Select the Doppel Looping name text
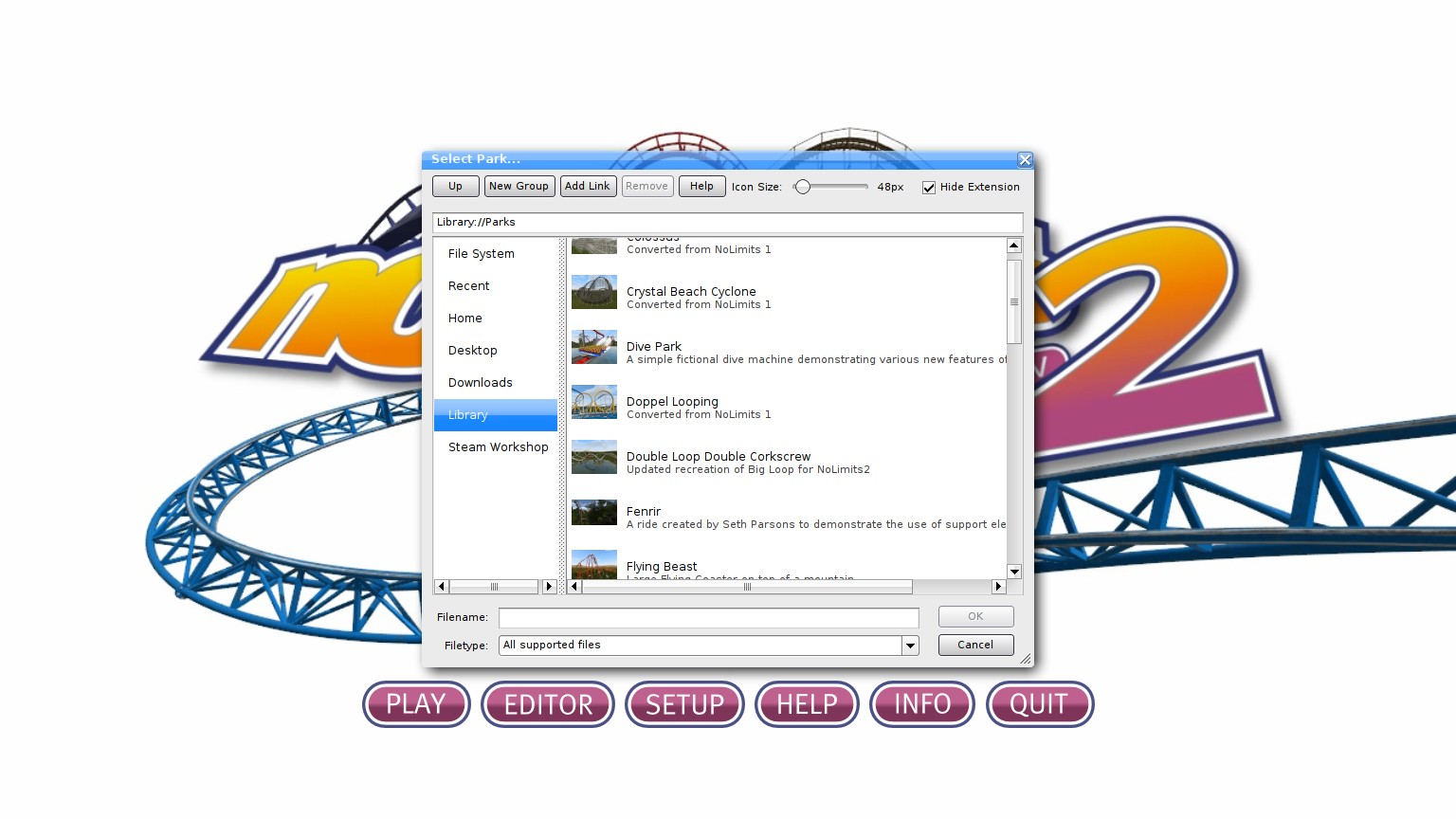The width and height of the screenshot is (1456, 819). (672, 402)
